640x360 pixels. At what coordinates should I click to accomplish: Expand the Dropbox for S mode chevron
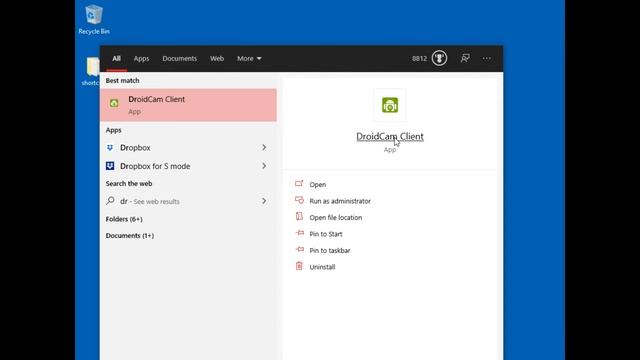(x=264, y=166)
